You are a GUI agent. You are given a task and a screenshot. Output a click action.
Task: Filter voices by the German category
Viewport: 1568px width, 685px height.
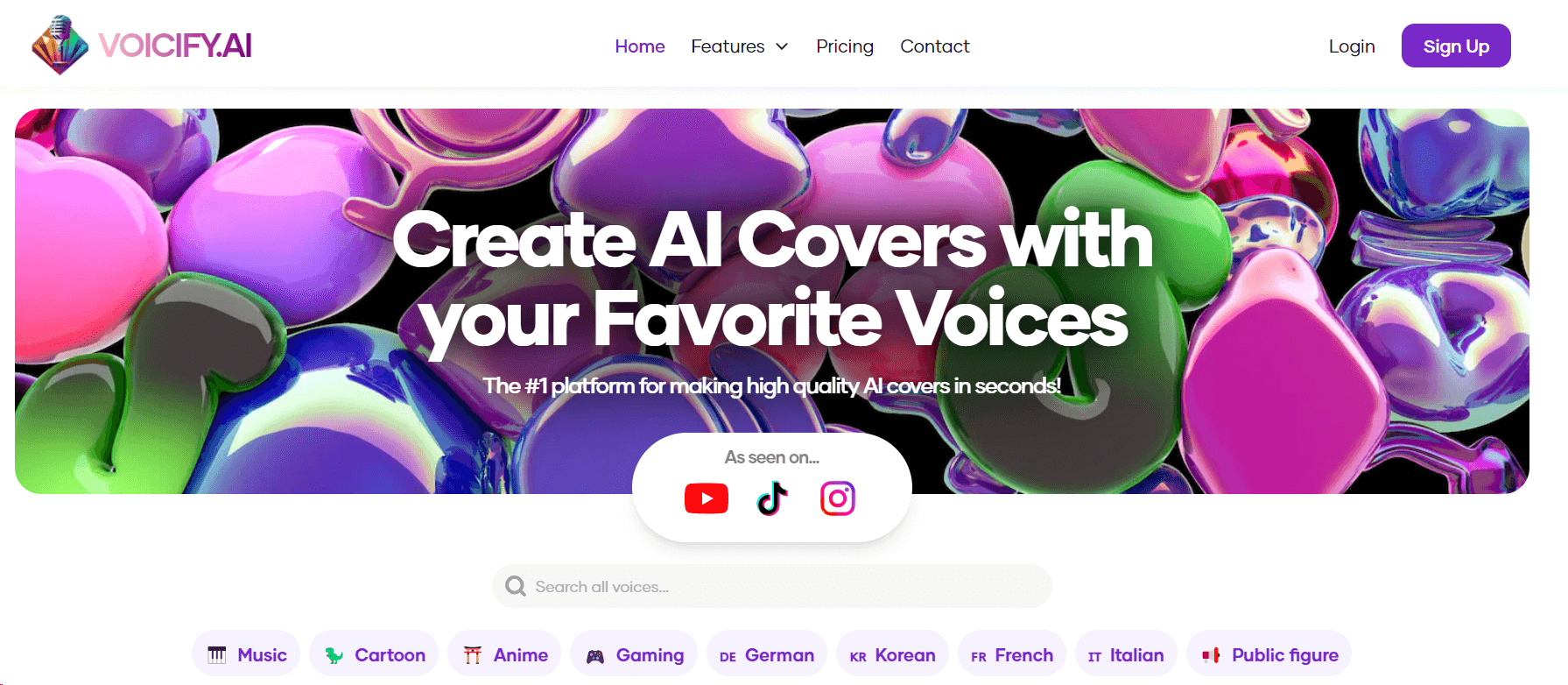pos(767,655)
